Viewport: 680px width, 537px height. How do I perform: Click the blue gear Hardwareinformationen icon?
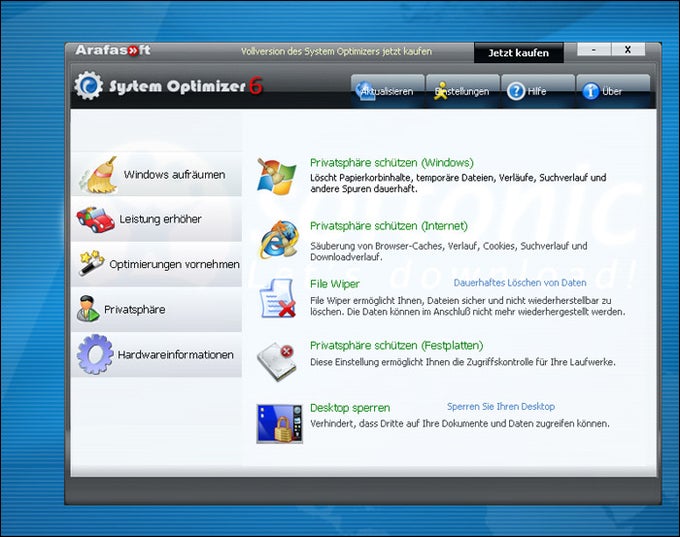pos(95,354)
